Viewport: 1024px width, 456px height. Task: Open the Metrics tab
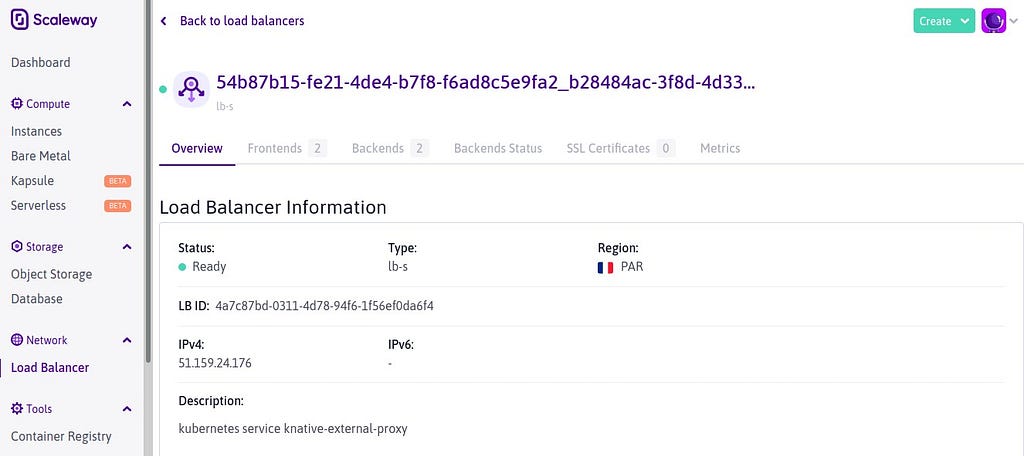(x=720, y=148)
